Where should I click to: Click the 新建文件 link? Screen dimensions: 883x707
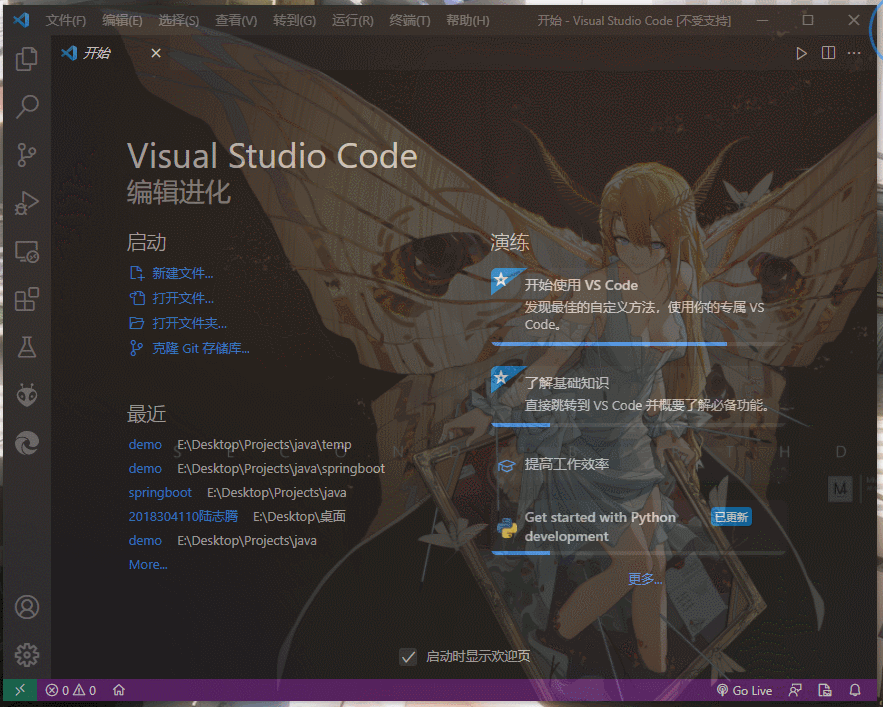[182, 273]
